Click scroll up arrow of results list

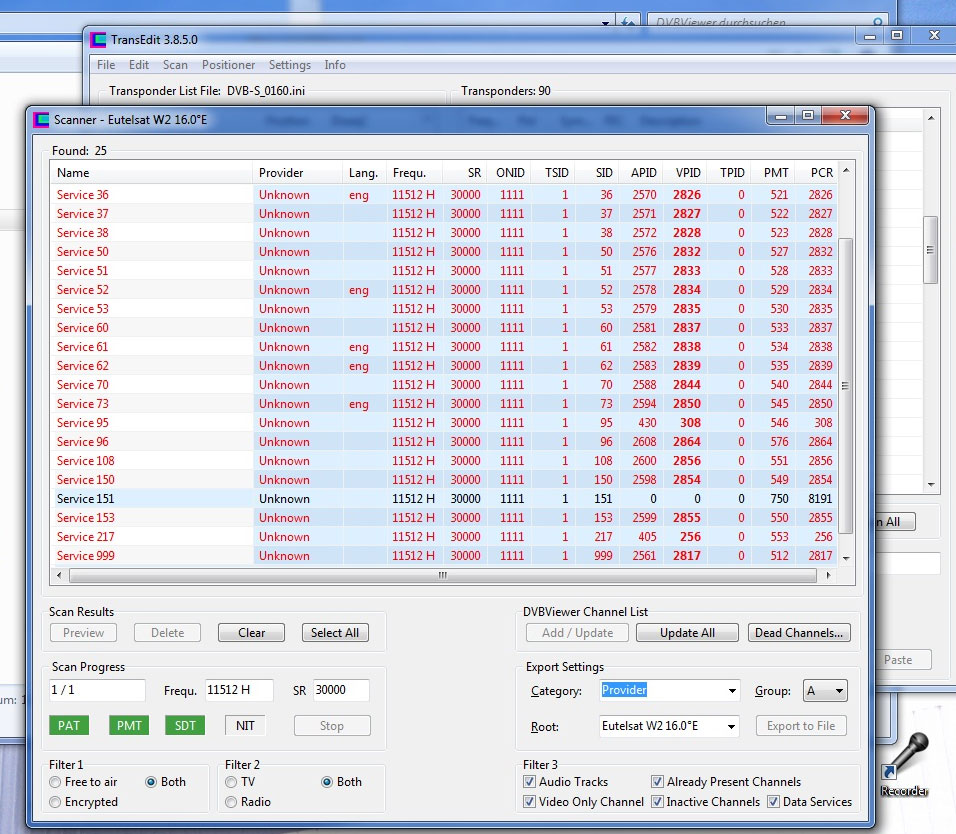click(x=846, y=170)
